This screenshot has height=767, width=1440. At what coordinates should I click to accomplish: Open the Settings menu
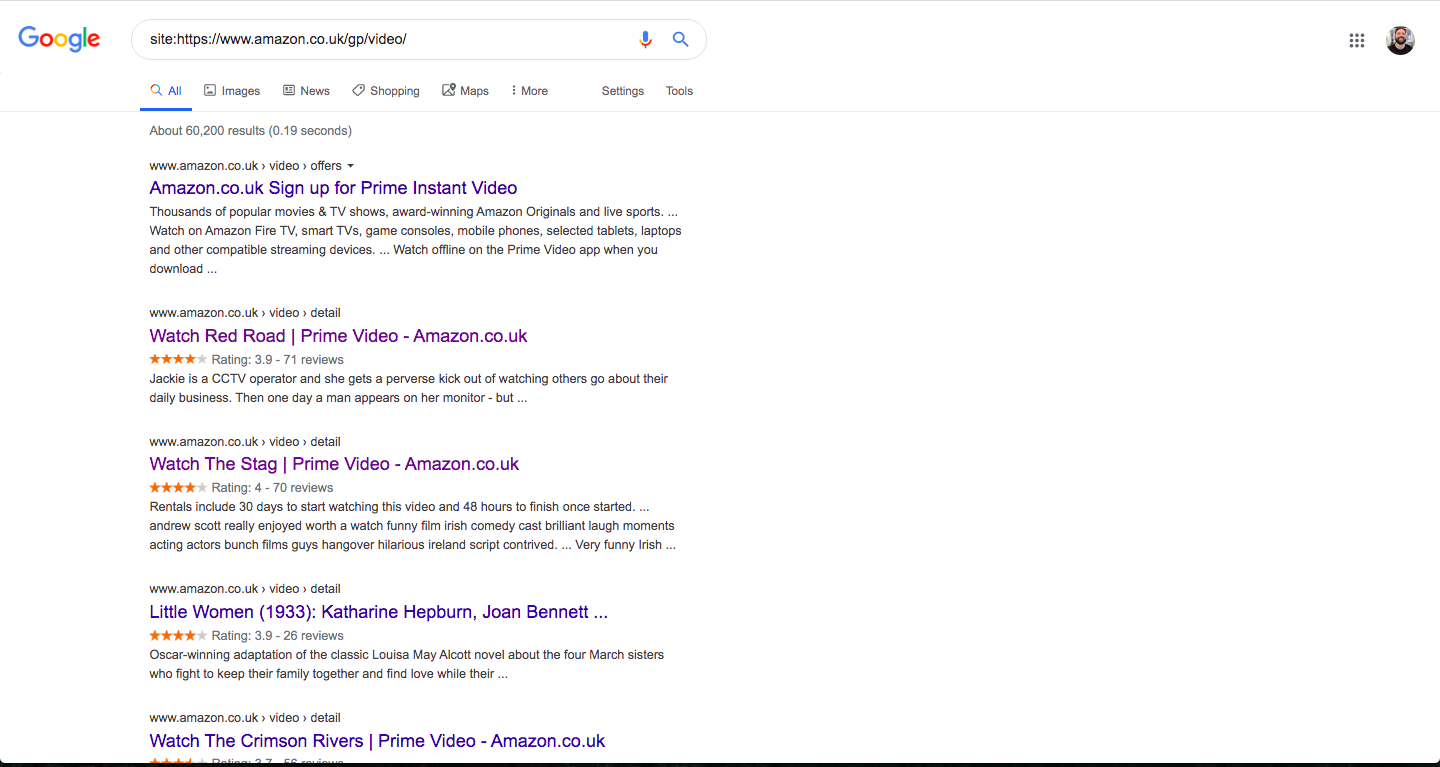coord(622,91)
